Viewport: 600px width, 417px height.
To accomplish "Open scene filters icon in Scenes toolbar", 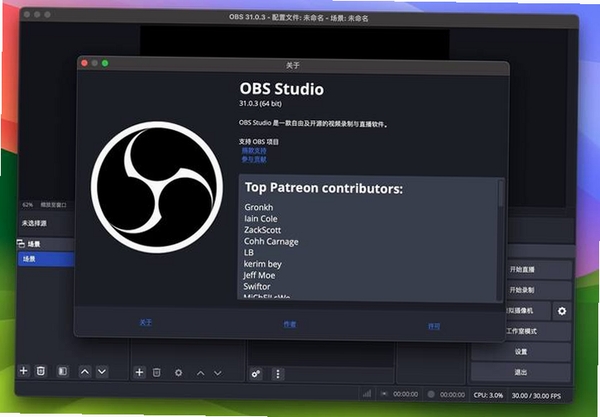I will click(62, 371).
